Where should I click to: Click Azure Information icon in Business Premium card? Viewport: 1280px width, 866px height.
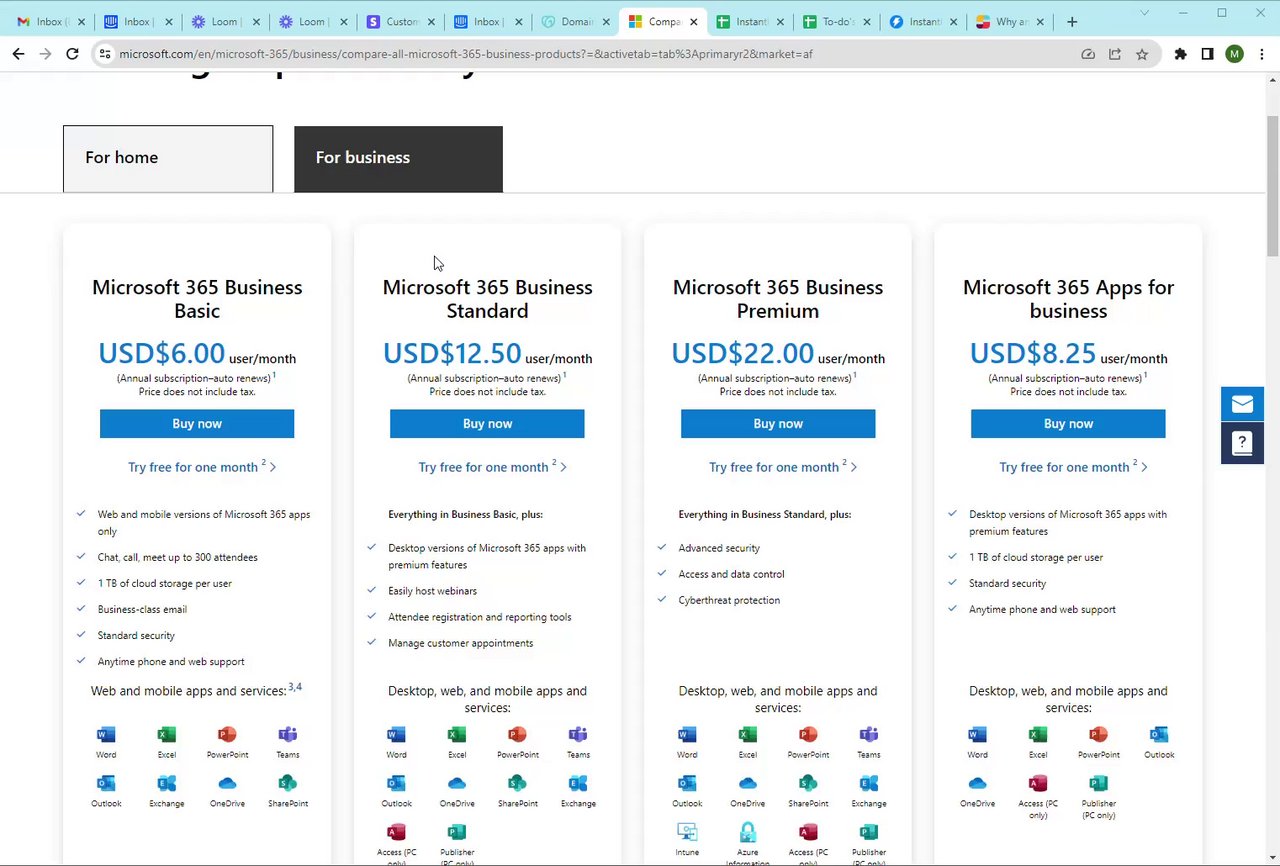(748, 832)
